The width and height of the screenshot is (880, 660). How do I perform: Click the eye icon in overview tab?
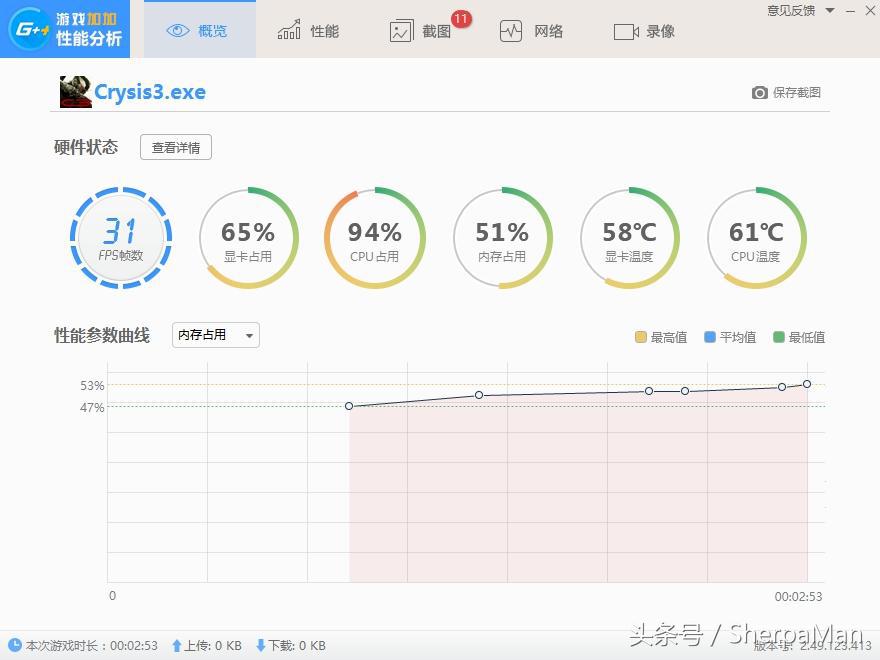click(178, 30)
